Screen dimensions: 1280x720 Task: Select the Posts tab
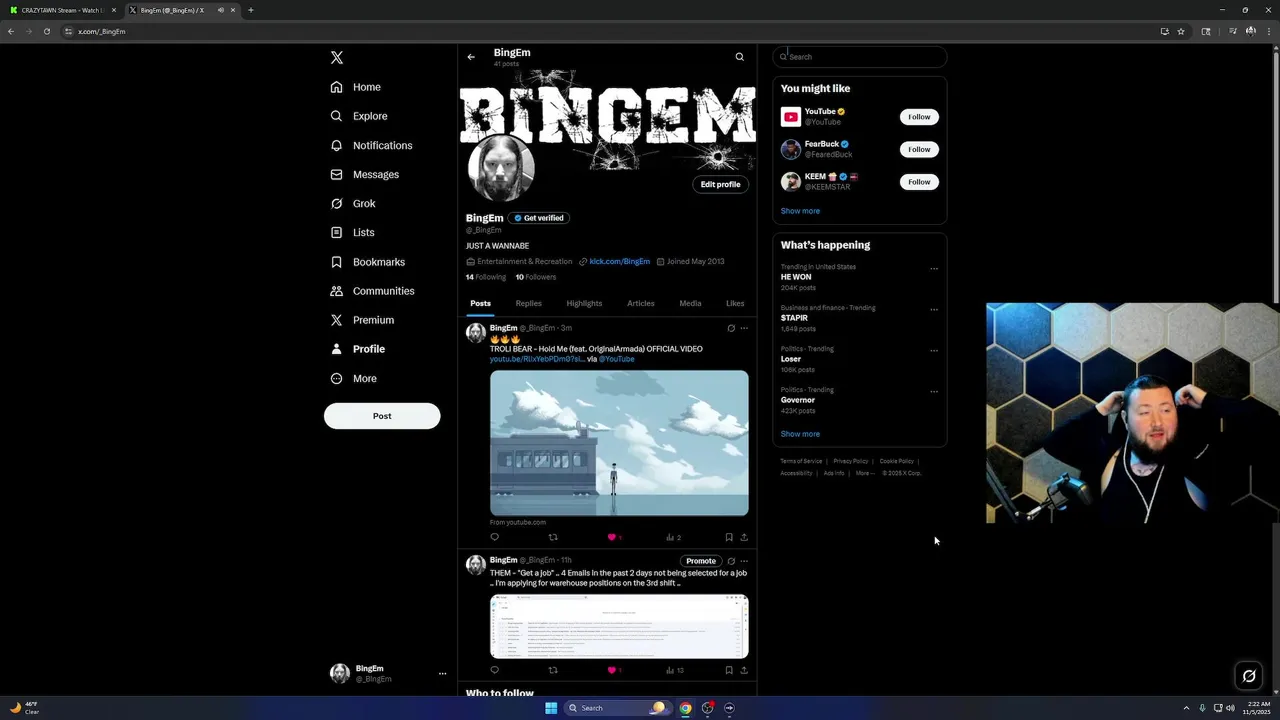pyautogui.click(x=480, y=303)
